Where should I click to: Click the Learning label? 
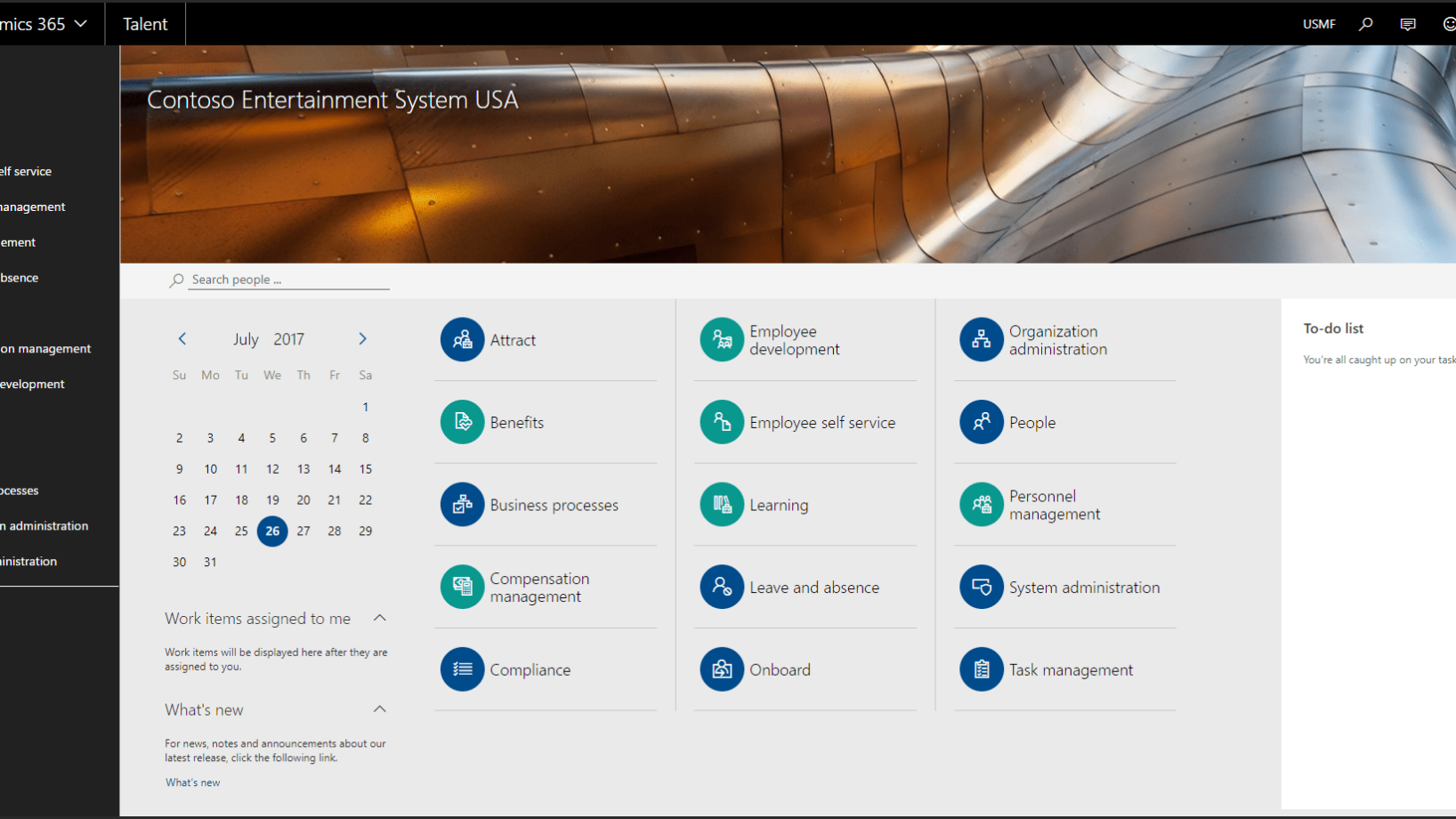[779, 506]
